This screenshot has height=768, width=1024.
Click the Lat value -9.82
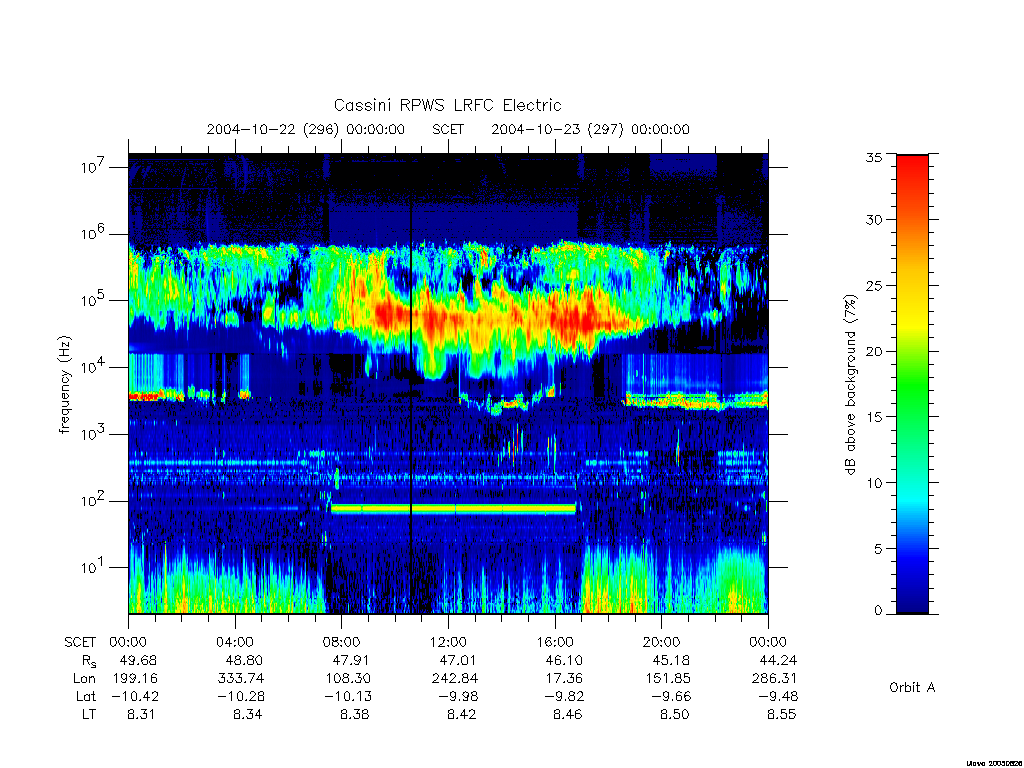click(x=564, y=696)
